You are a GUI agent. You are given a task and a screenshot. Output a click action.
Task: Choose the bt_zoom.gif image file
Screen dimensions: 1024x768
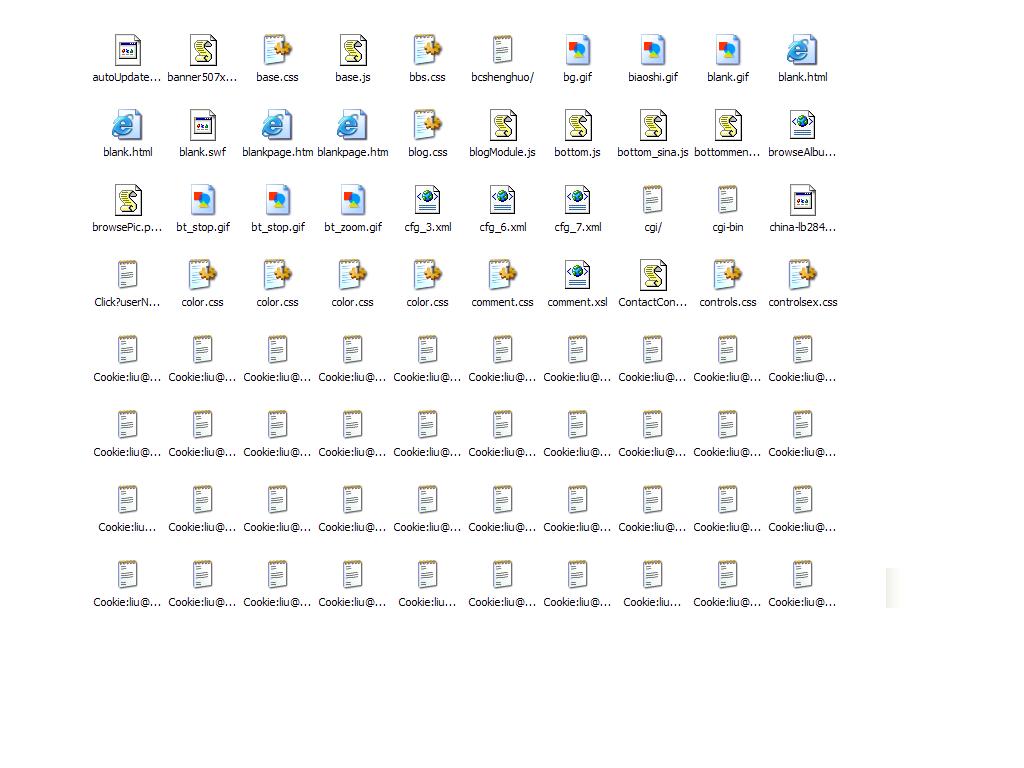tap(352, 201)
